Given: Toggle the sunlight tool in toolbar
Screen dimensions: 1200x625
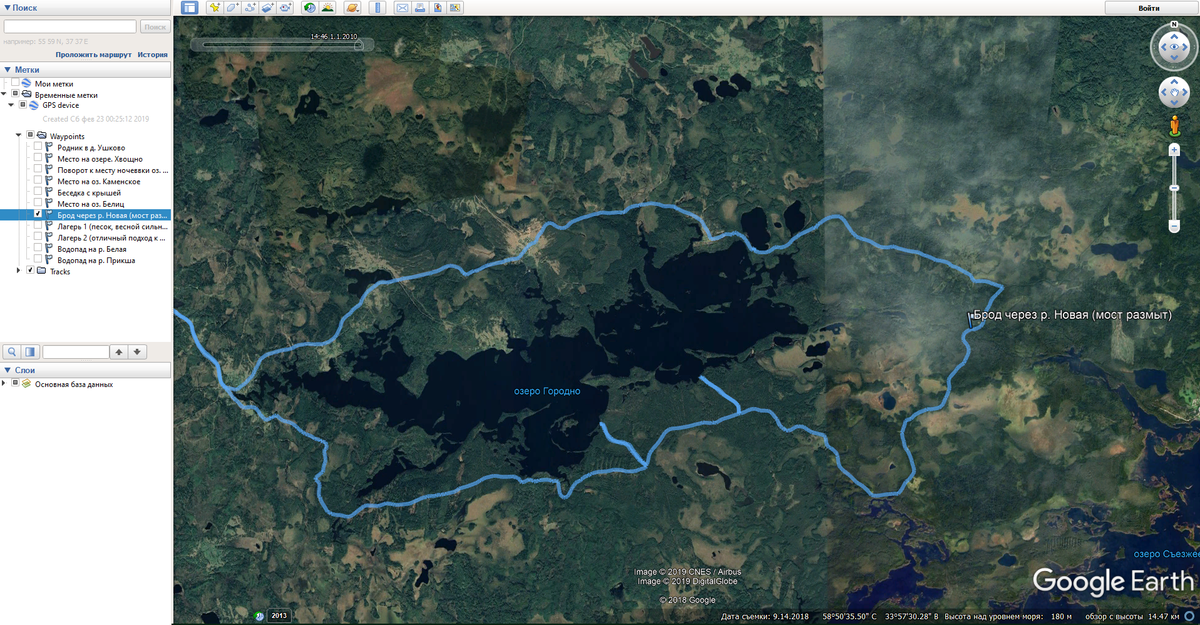Looking at the screenshot, I should pos(327,8).
